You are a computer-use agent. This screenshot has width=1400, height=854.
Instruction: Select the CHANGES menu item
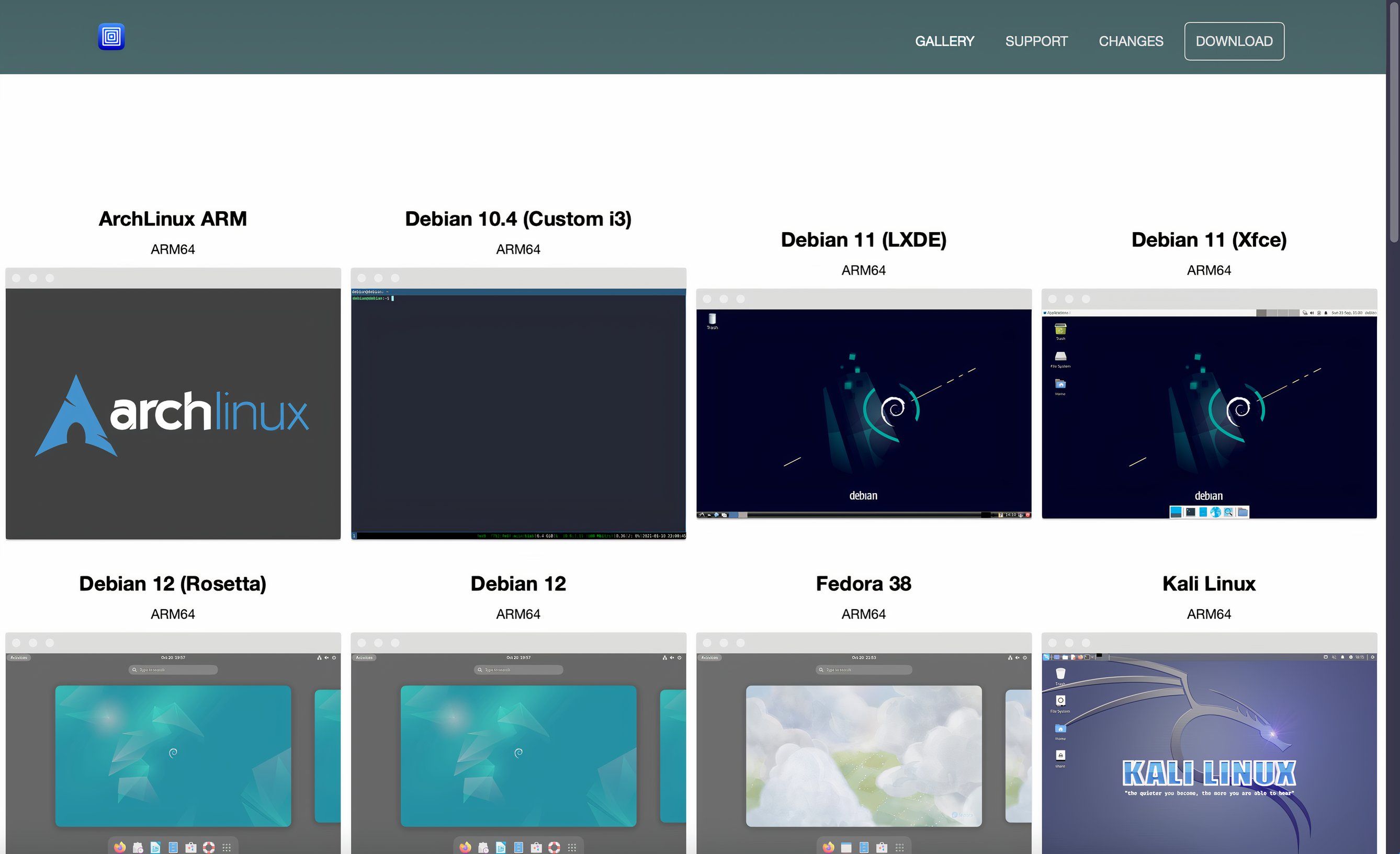pos(1130,41)
